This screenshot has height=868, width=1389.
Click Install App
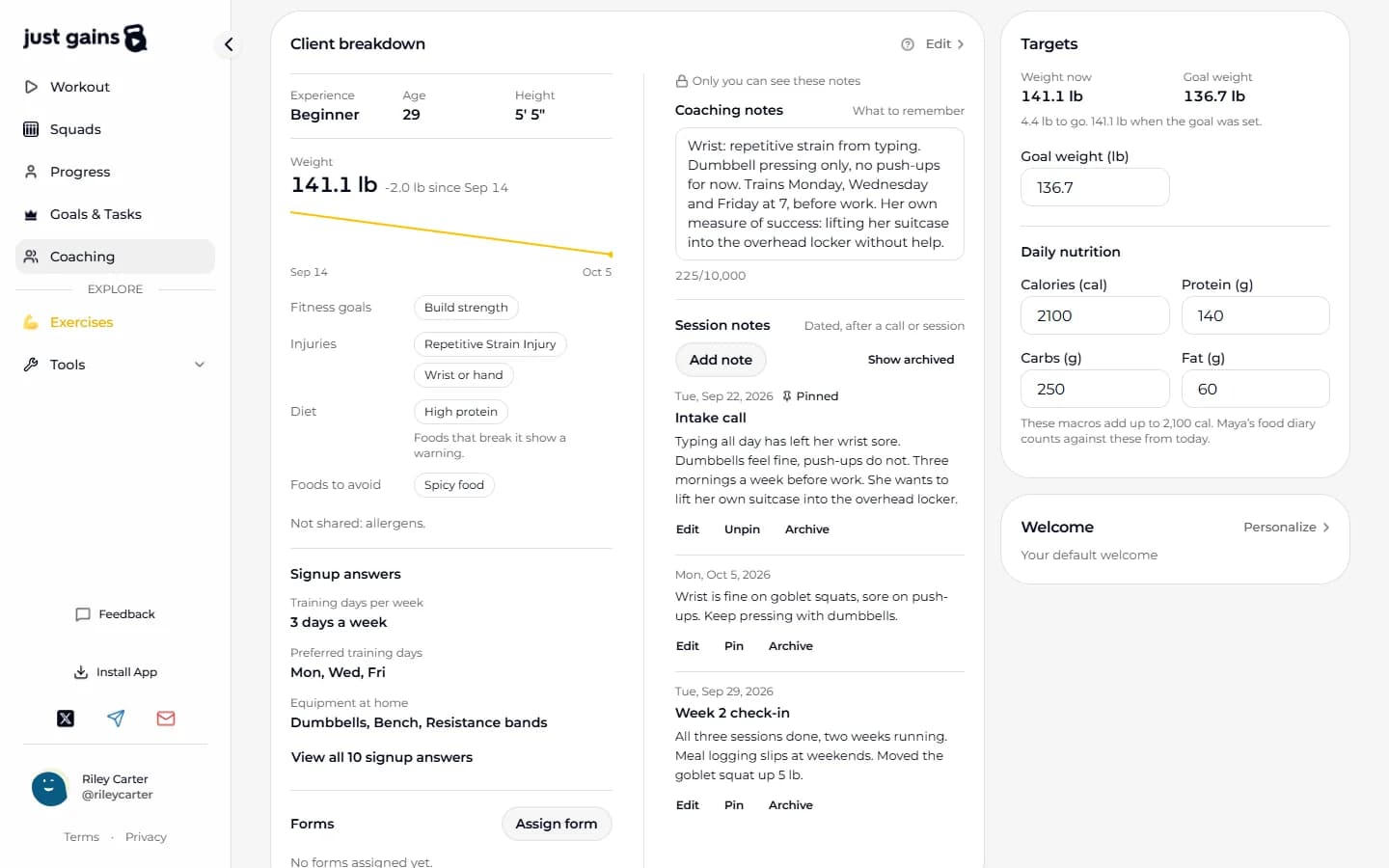(115, 672)
